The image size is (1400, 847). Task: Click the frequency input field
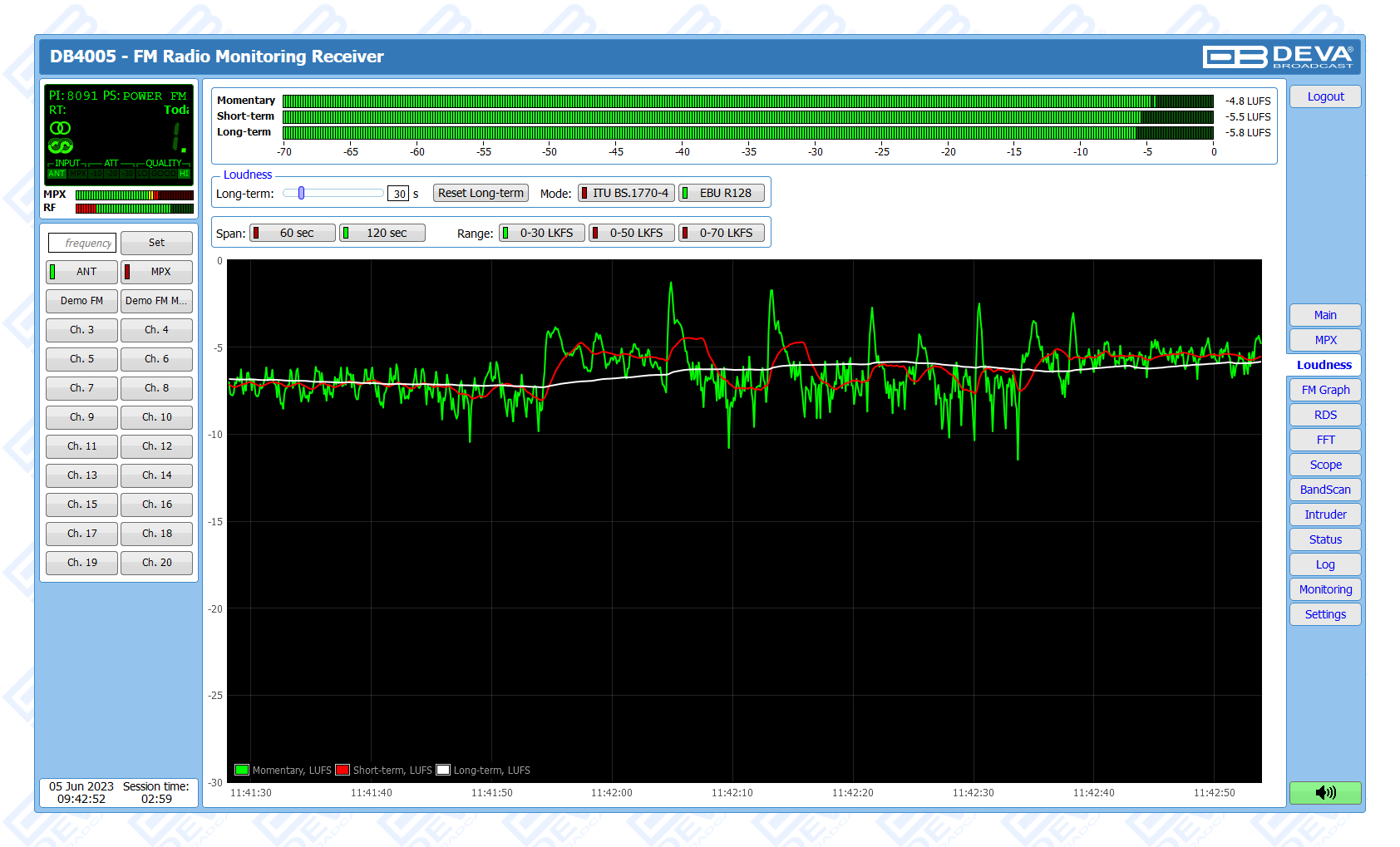[x=82, y=243]
